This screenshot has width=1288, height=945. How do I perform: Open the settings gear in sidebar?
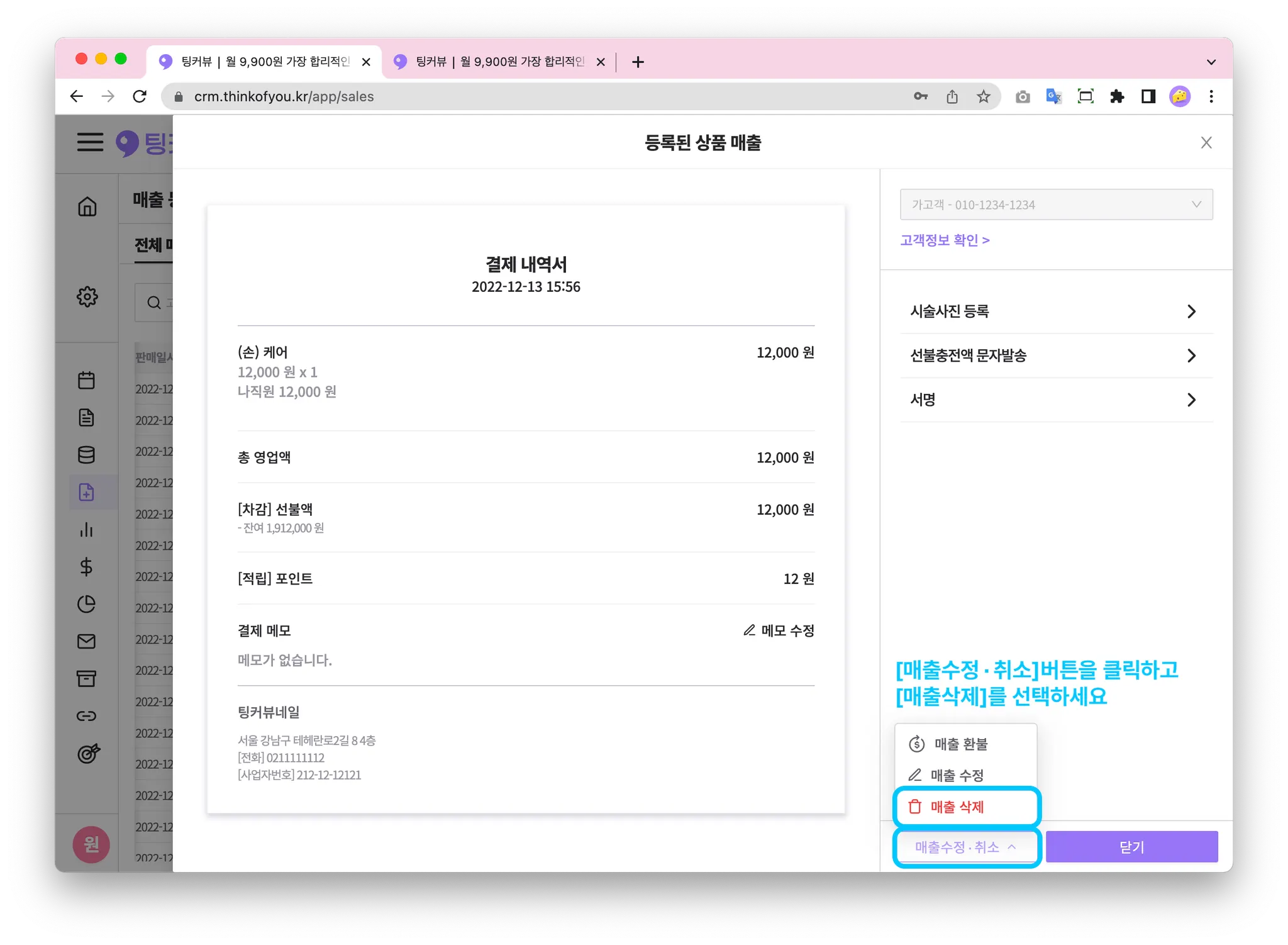(87, 296)
